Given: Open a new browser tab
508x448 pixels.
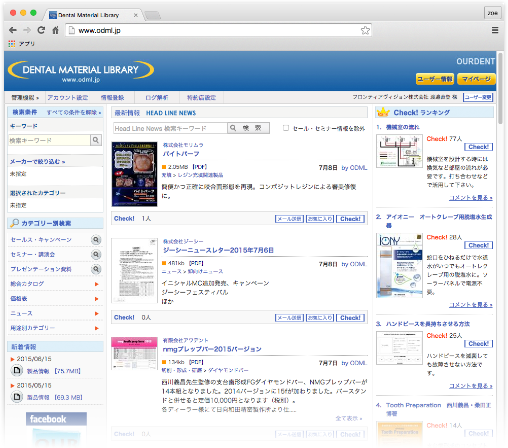Looking at the screenshot, I should click(153, 15).
